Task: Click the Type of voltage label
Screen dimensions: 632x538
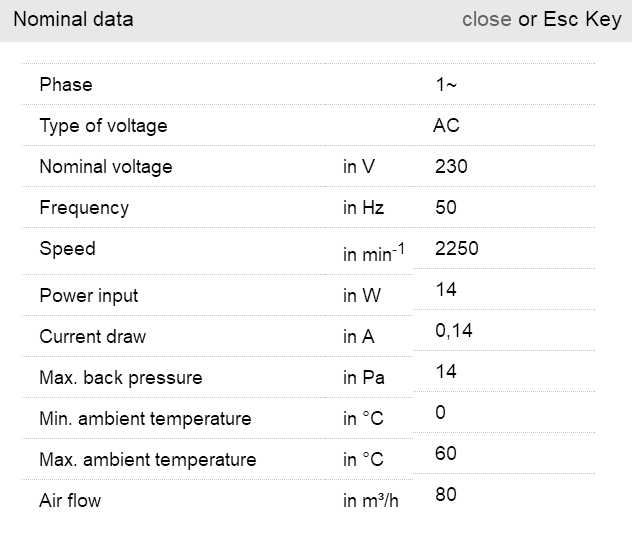Action: [103, 126]
